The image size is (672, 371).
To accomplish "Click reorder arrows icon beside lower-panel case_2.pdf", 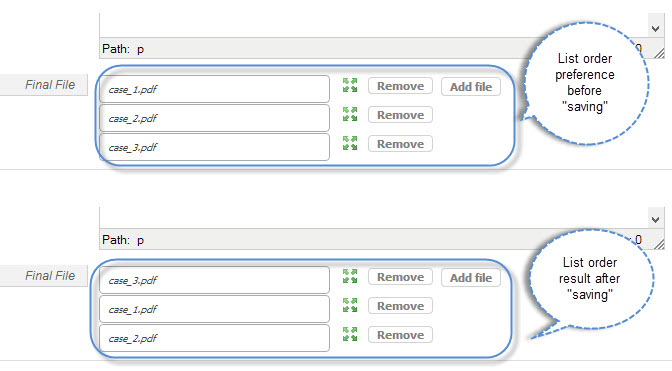I will pyautogui.click(x=350, y=334).
